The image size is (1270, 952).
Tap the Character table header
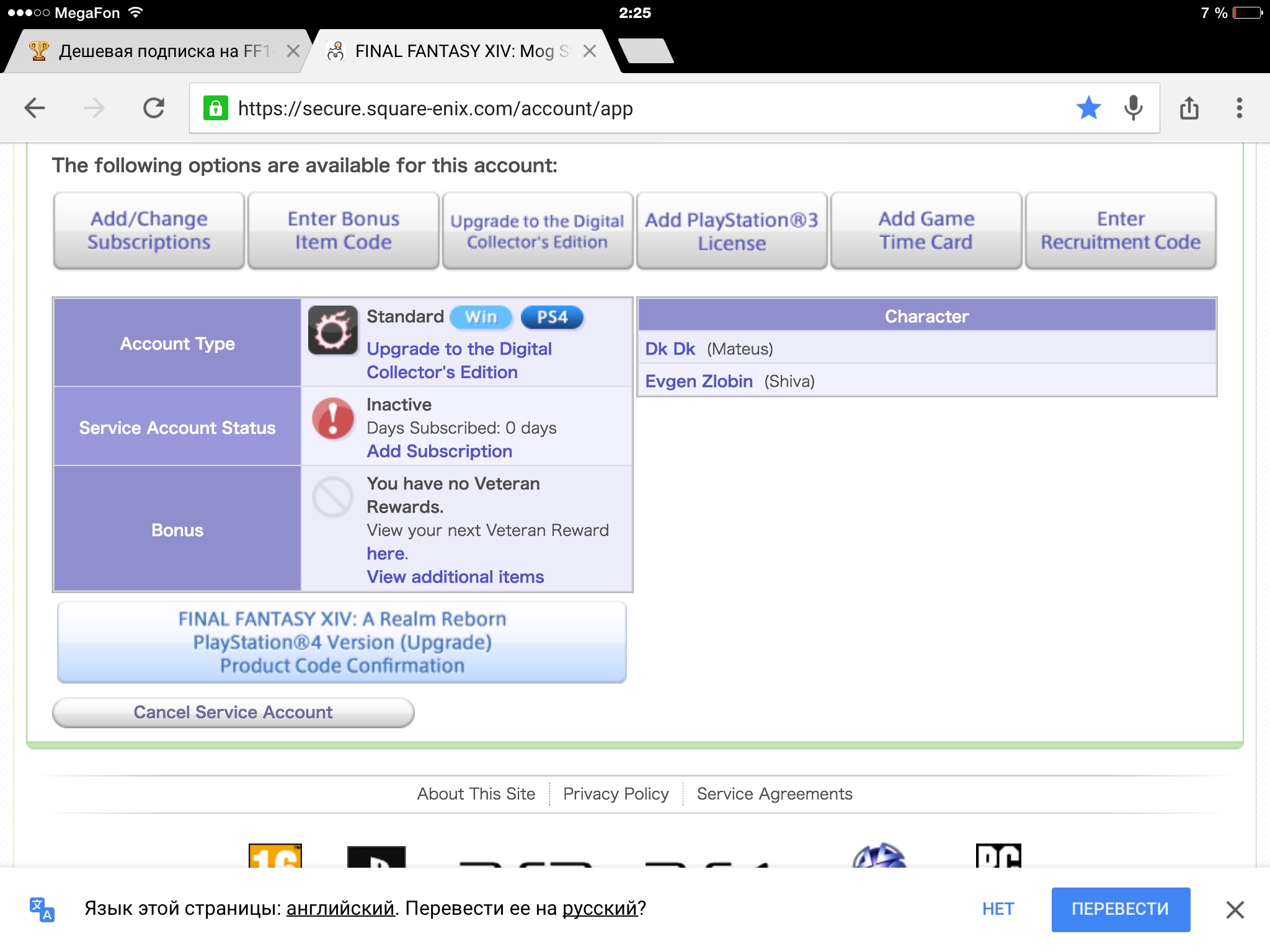926,316
